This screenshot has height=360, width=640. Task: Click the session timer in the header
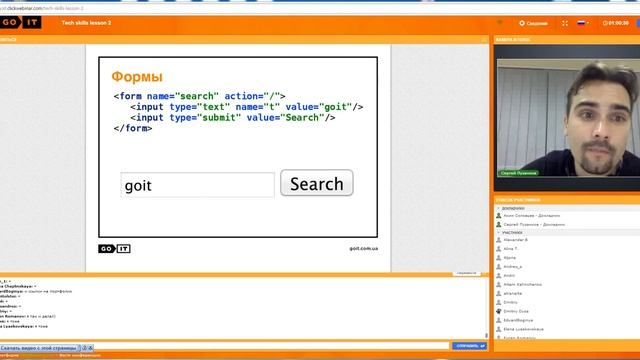616,23
